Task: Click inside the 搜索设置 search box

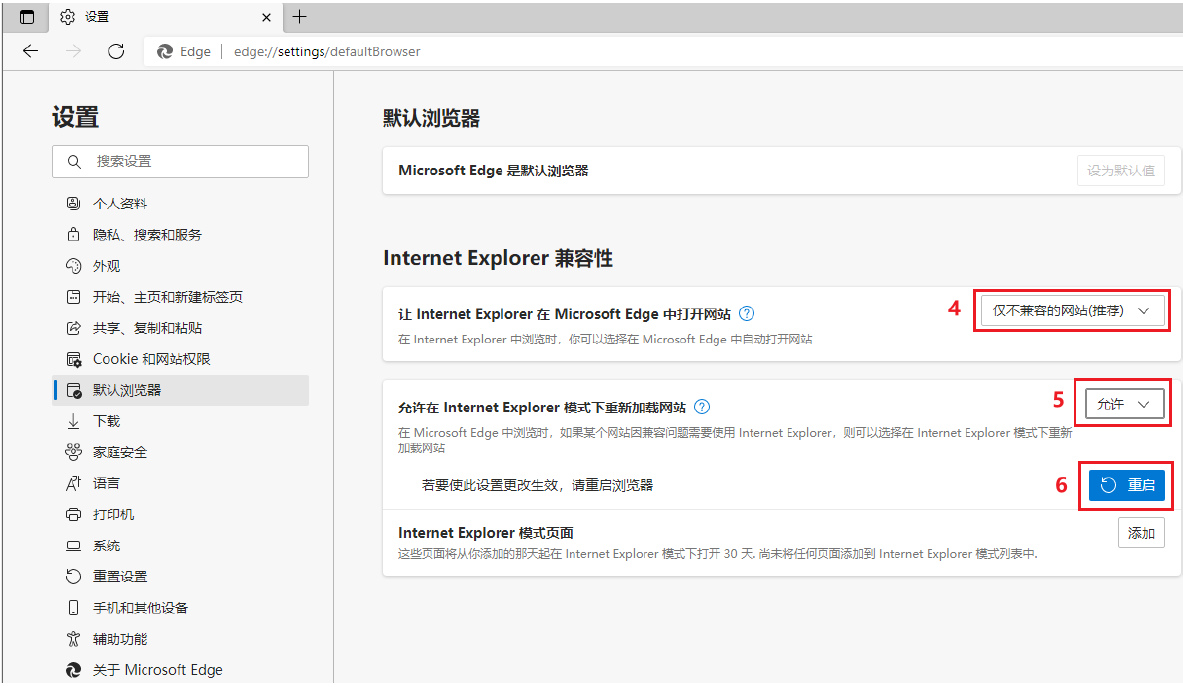Action: point(180,161)
